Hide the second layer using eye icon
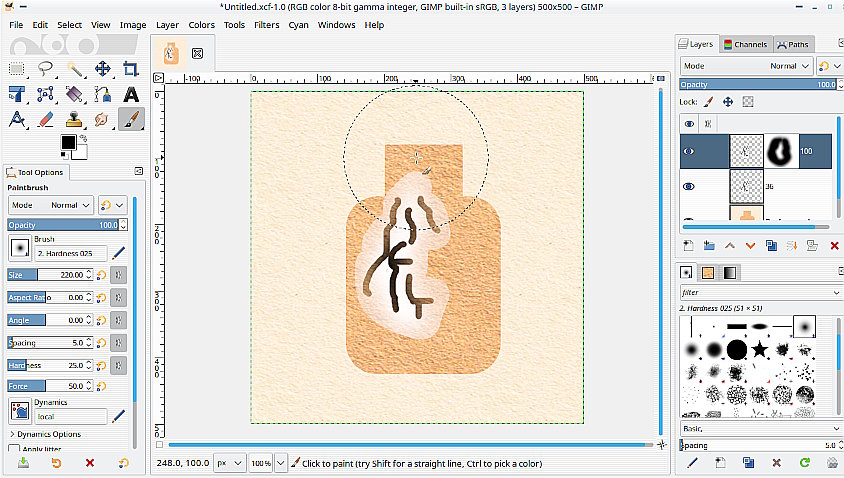 pos(689,186)
